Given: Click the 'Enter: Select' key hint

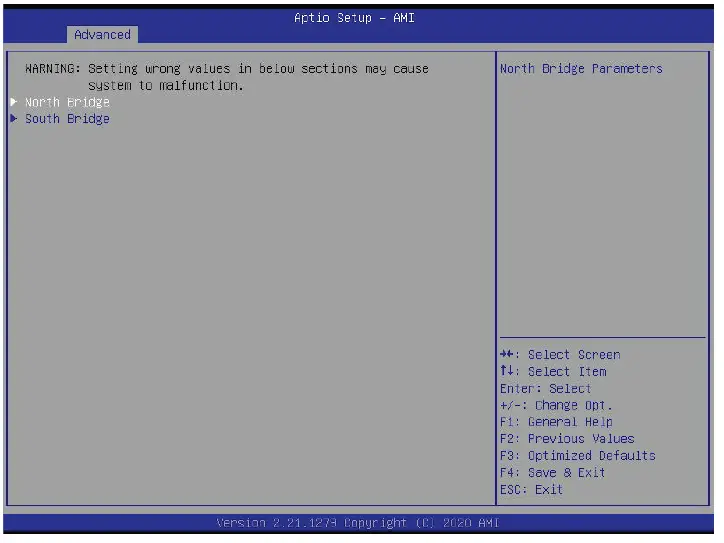Looking at the screenshot, I should [545, 389].
